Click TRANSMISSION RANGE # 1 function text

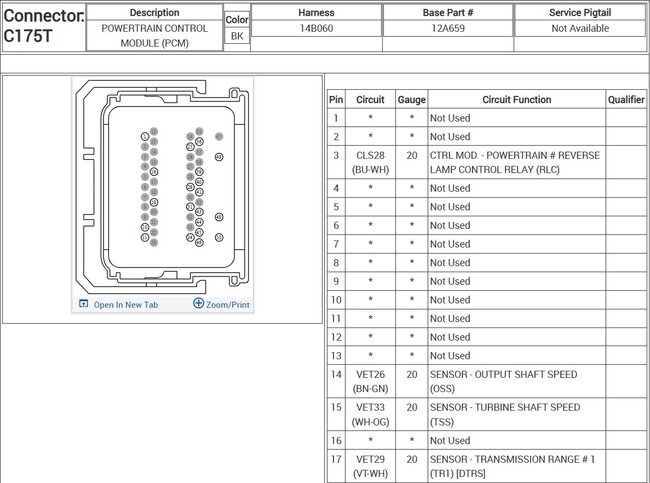512,466
